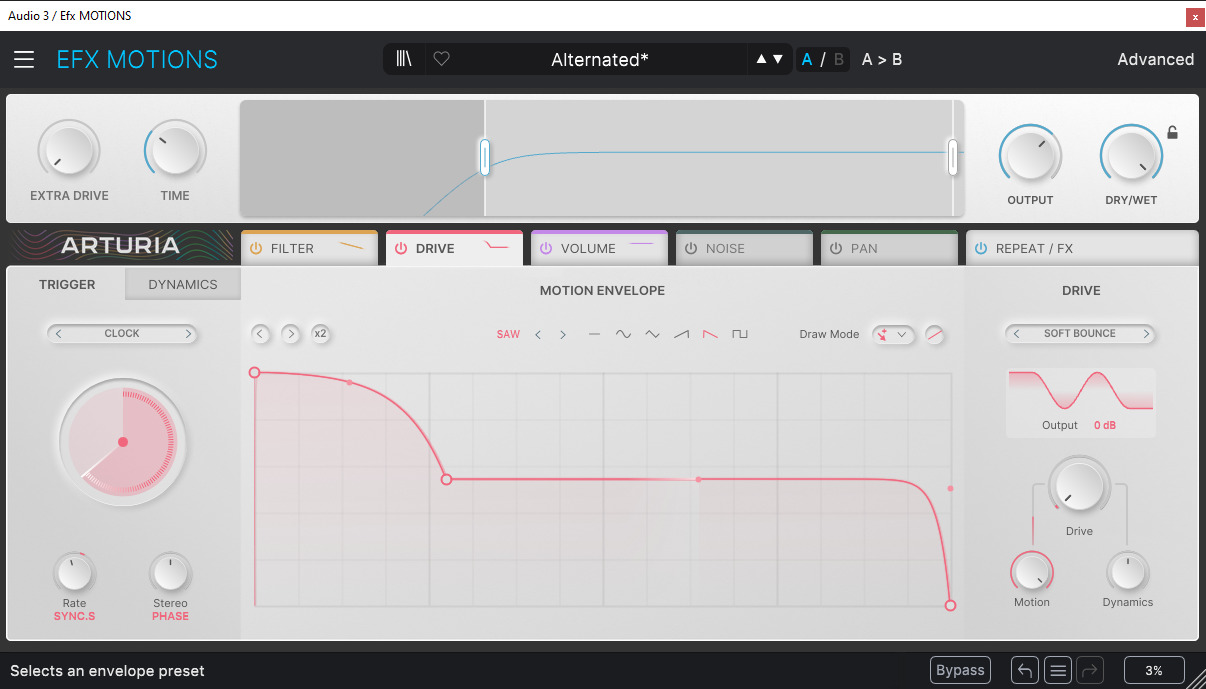Open the TRIGGER tab
Screen dimensions: 1206x689
[67, 284]
